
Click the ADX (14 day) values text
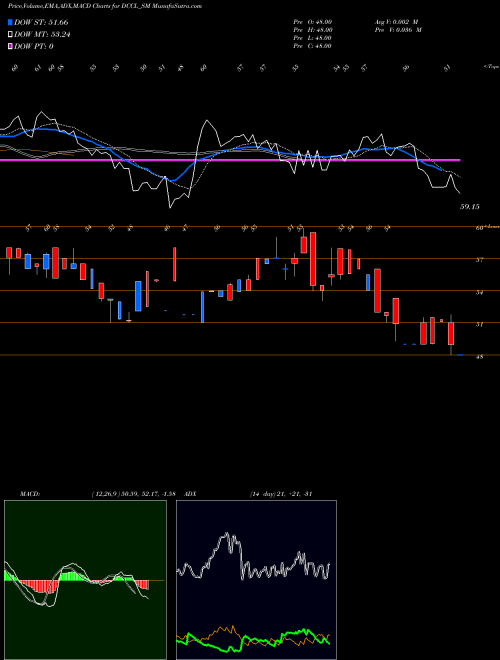pyautogui.click(x=280, y=494)
